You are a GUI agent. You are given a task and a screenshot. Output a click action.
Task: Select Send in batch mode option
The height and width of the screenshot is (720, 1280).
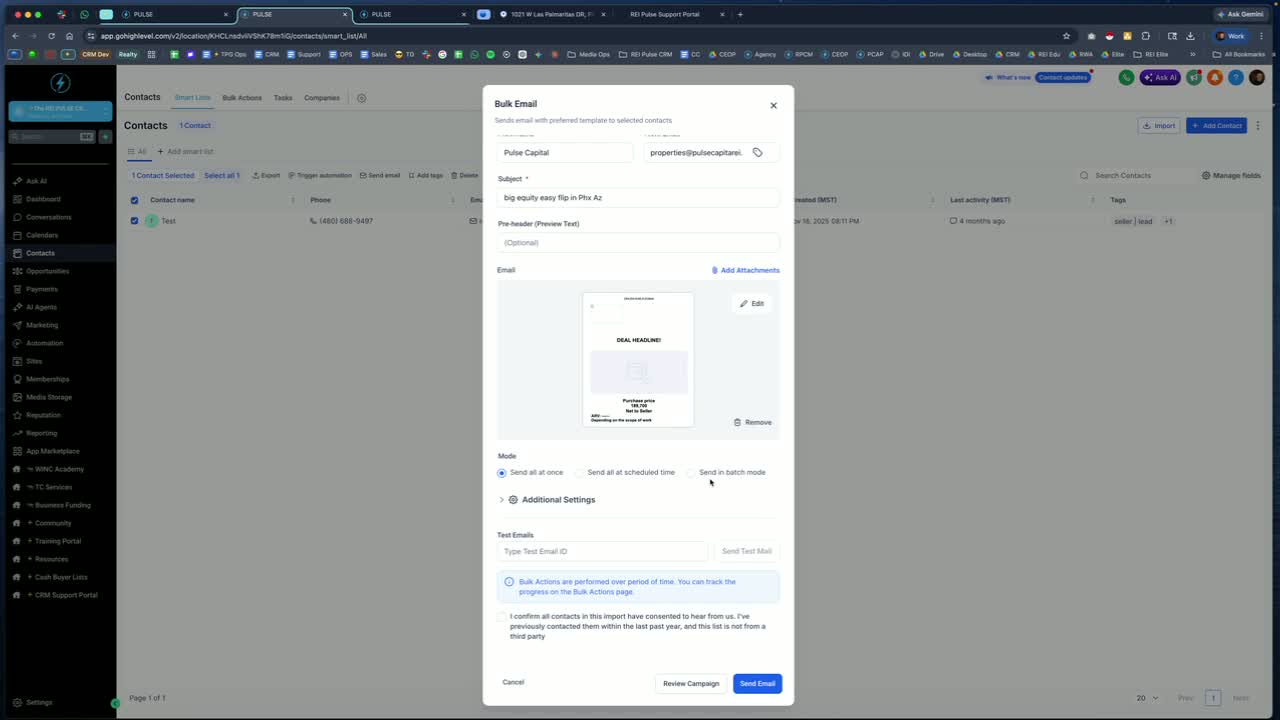[x=691, y=472]
